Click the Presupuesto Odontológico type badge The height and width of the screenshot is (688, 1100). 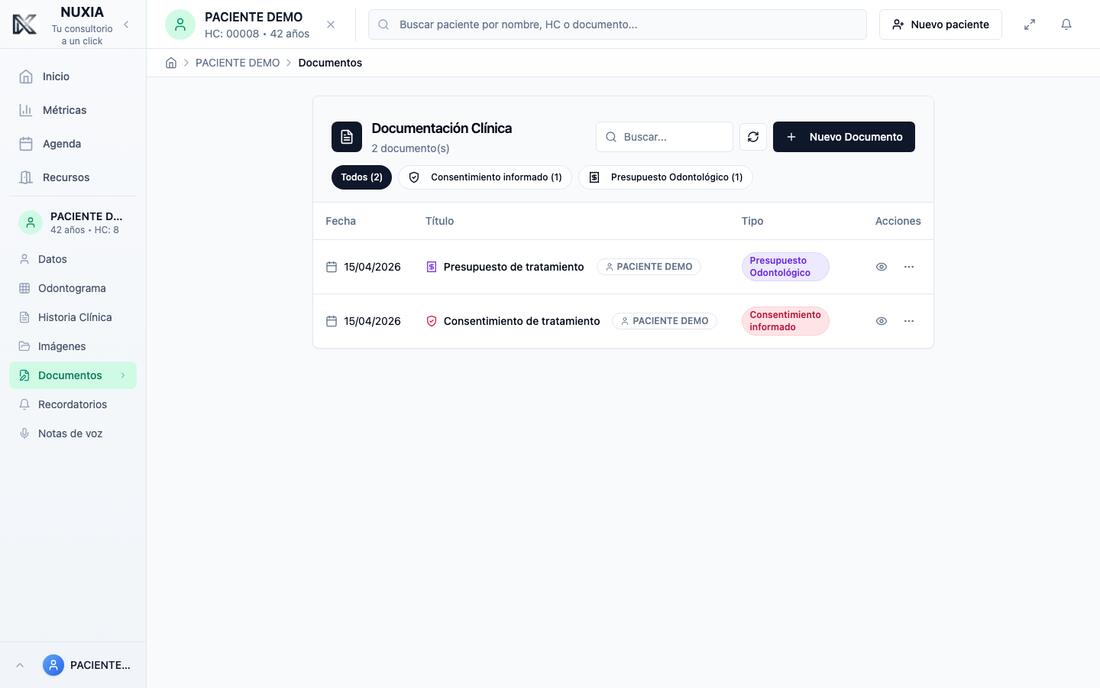tap(785, 267)
